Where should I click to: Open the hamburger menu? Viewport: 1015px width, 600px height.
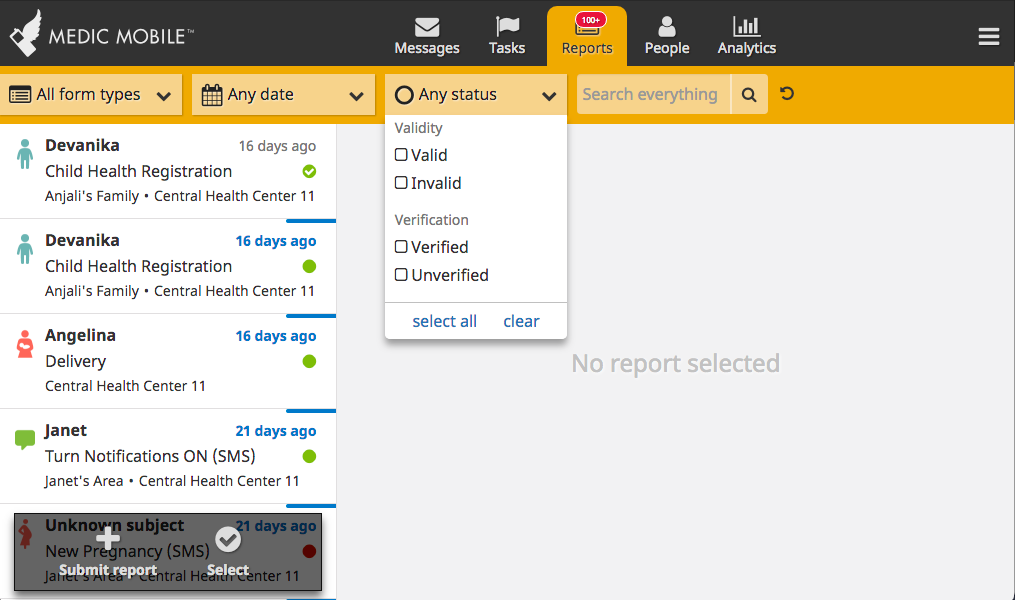point(988,37)
